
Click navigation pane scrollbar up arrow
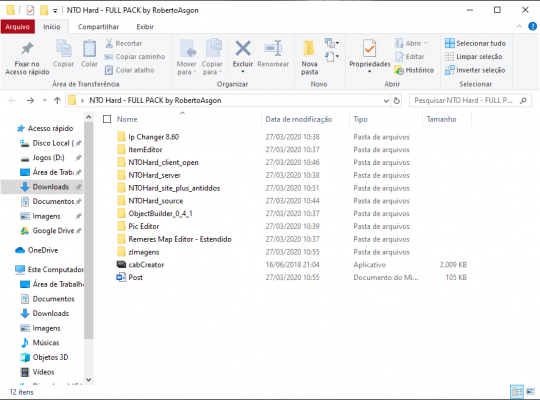pos(89,117)
